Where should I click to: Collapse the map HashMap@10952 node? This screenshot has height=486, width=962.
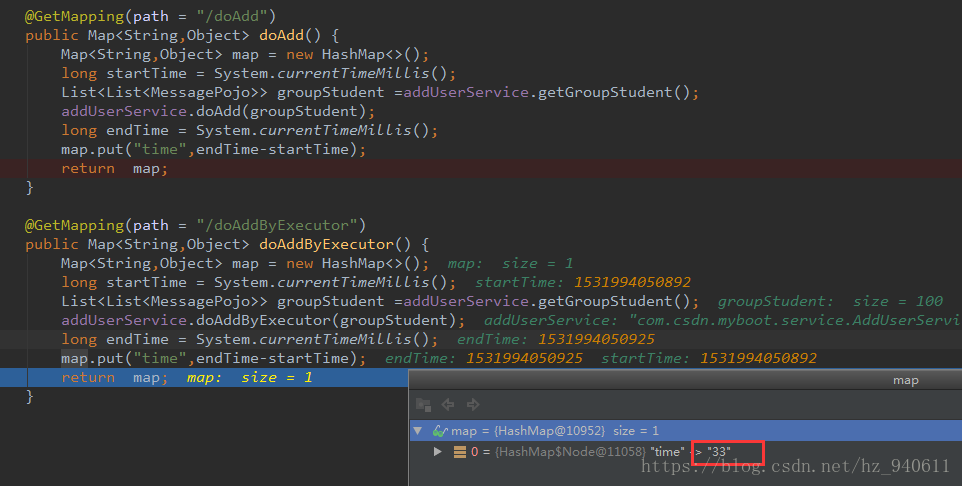[x=418, y=431]
